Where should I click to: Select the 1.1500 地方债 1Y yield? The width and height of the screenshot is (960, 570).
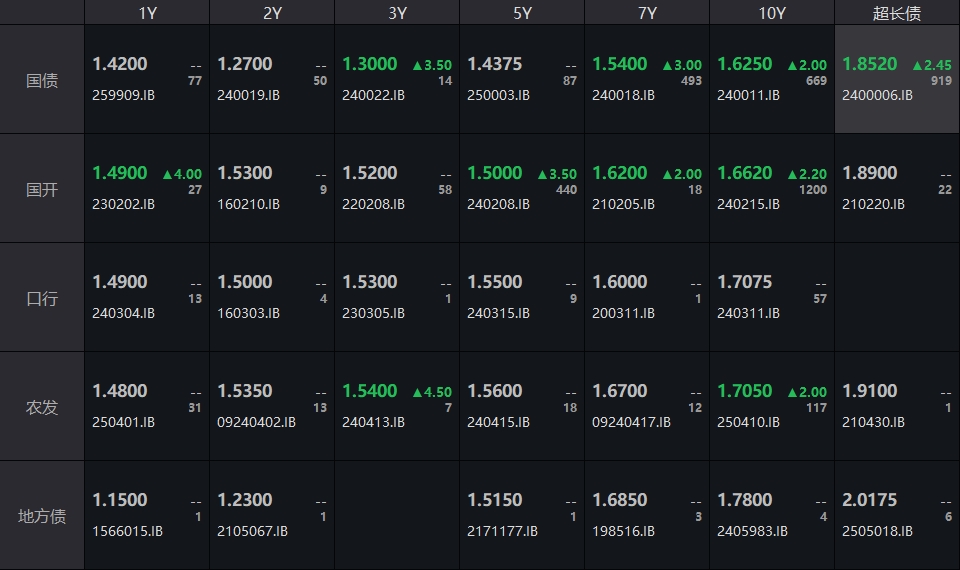point(119,500)
